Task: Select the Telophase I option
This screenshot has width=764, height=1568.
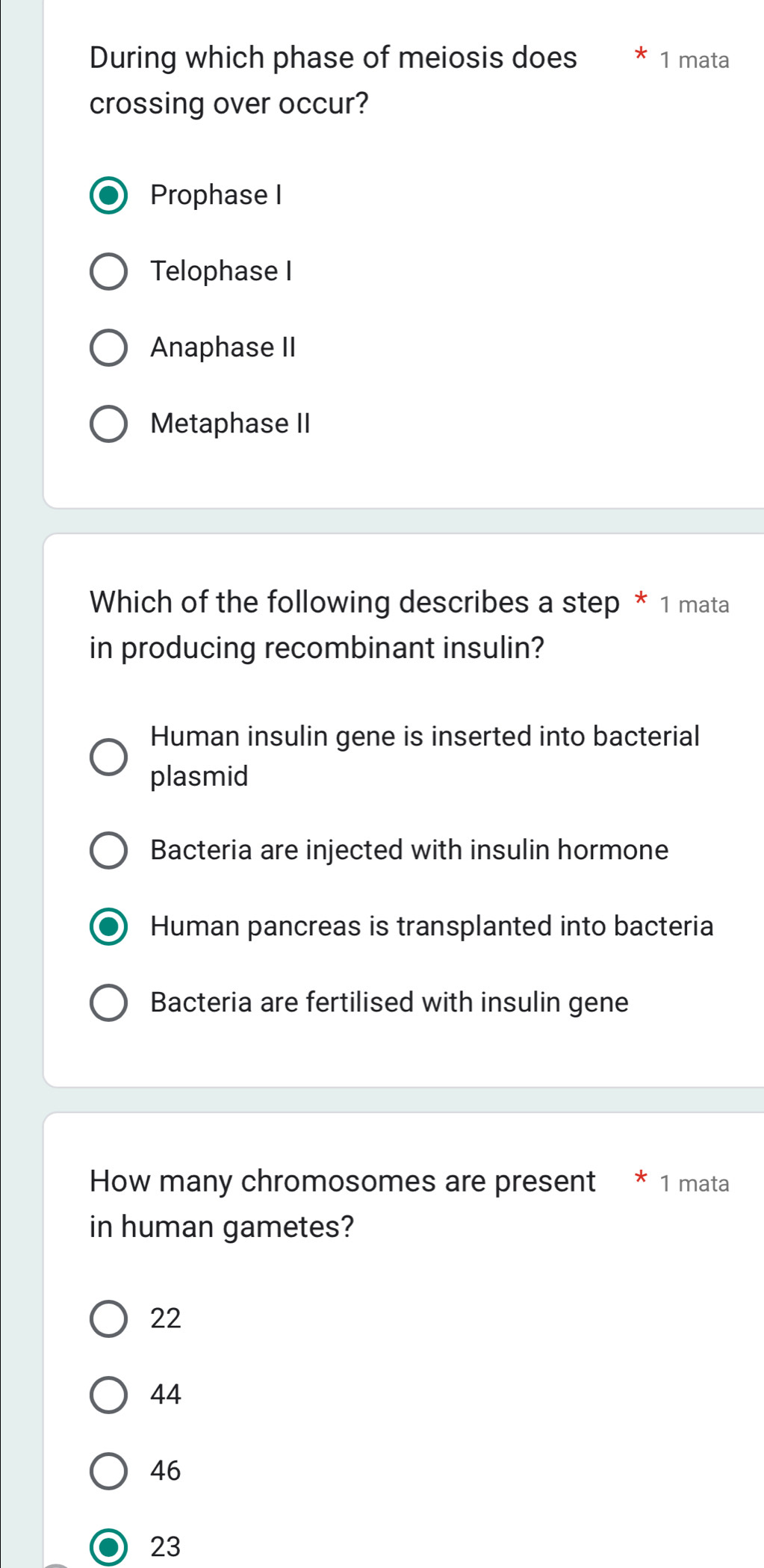Action: pyautogui.click(x=109, y=271)
